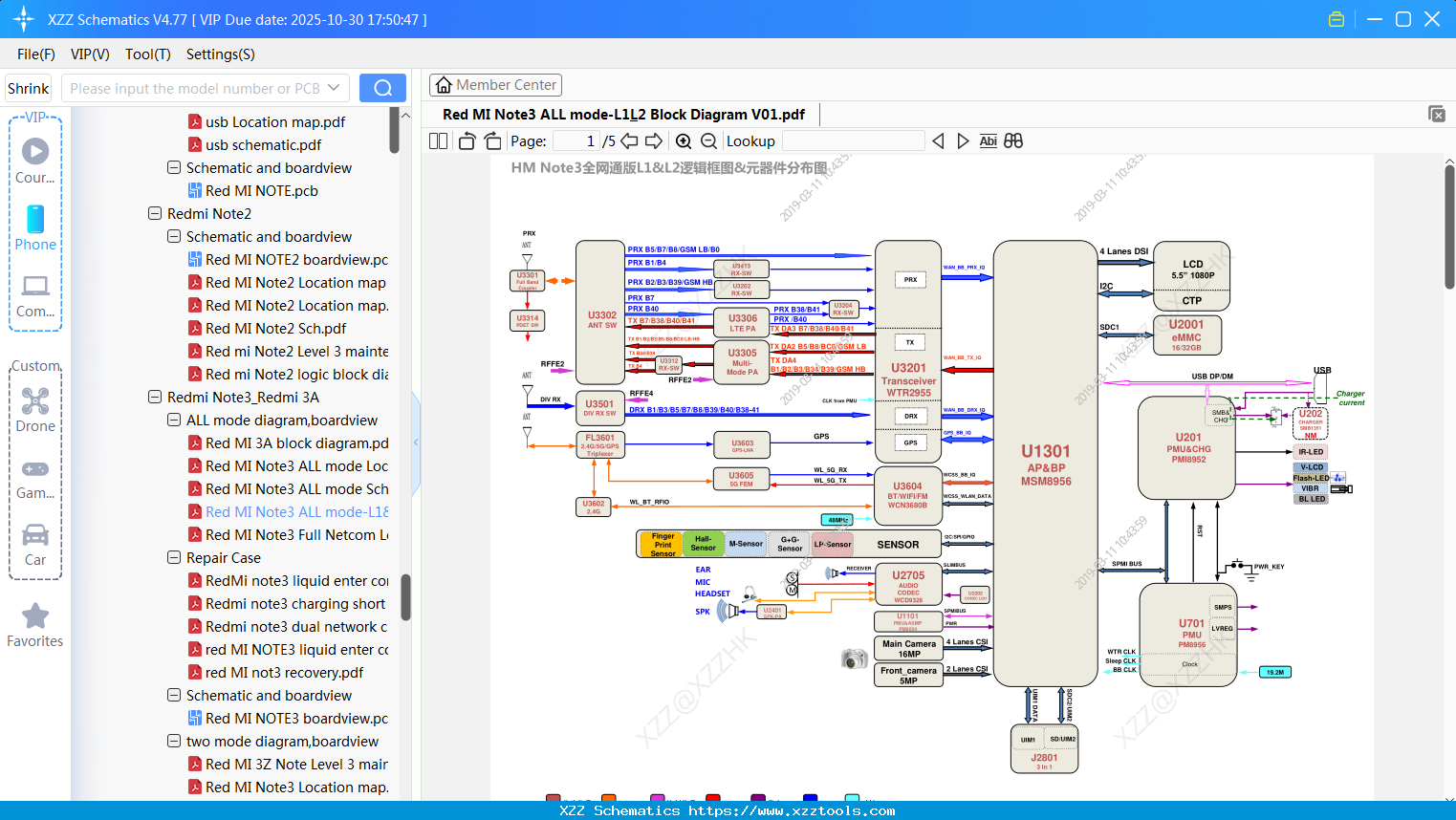
Task: Toggle the Abi whole-word match option
Action: pyautogui.click(x=988, y=140)
